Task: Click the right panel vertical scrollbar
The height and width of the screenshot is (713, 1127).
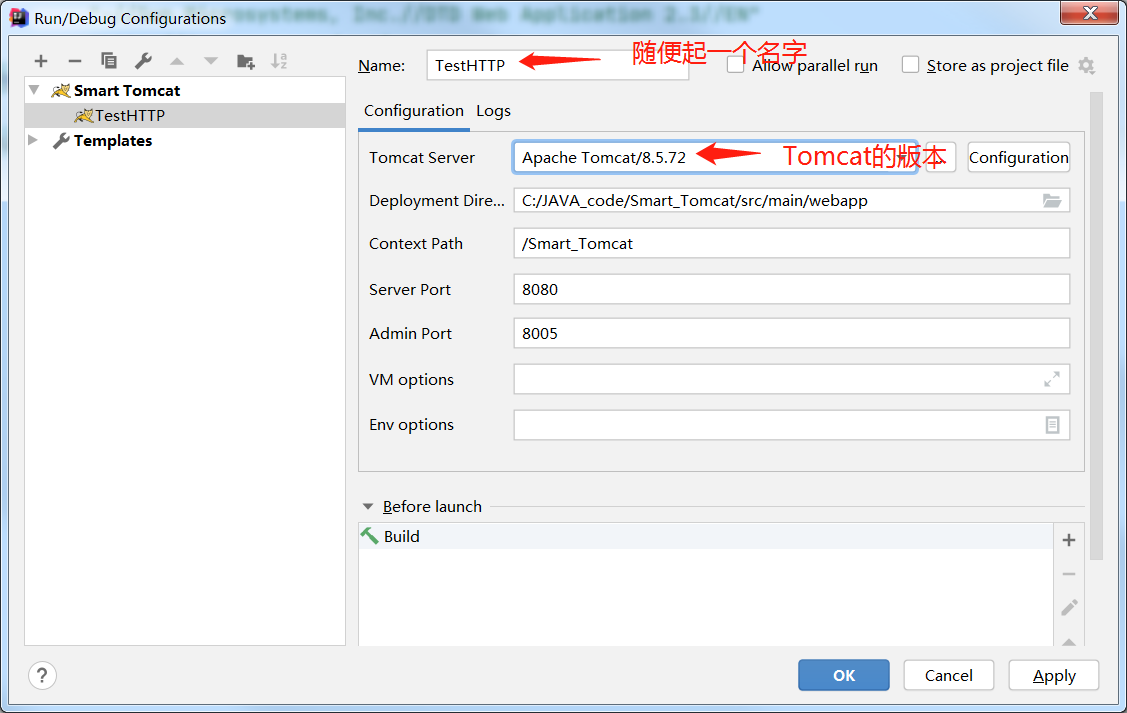Action: tap(1095, 326)
